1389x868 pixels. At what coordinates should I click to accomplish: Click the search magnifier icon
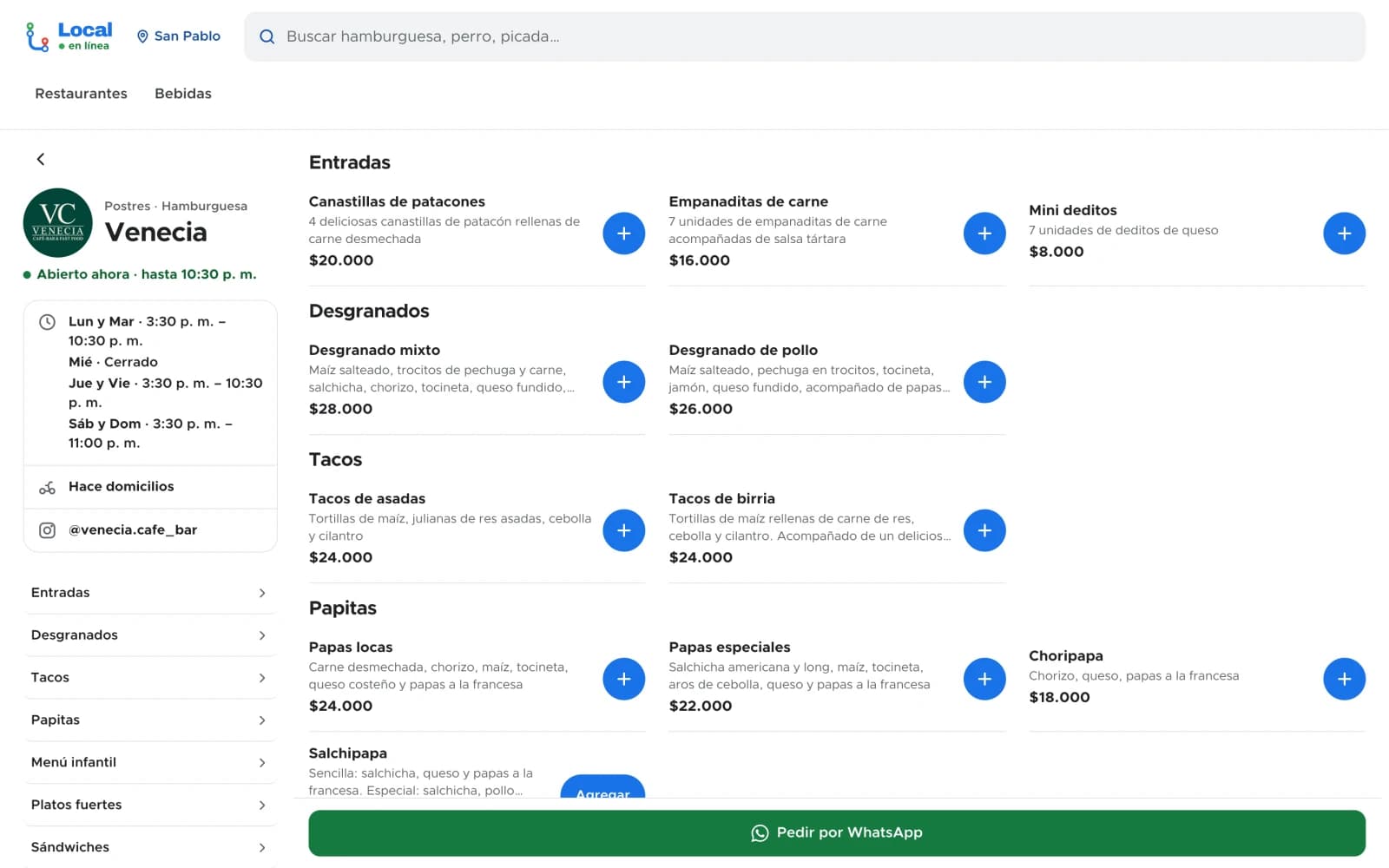[x=267, y=36]
